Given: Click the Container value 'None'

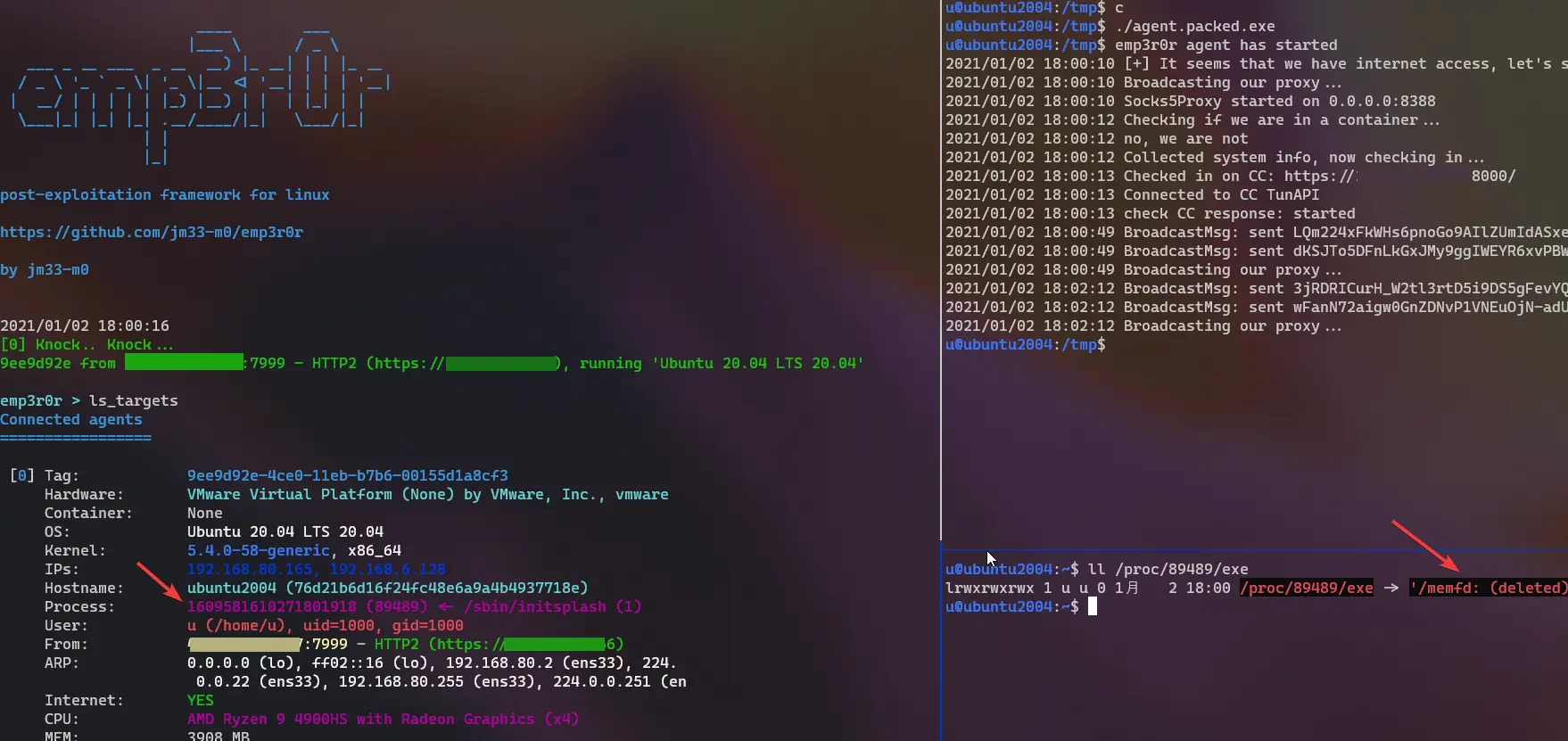Looking at the screenshot, I should tap(205, 513).
